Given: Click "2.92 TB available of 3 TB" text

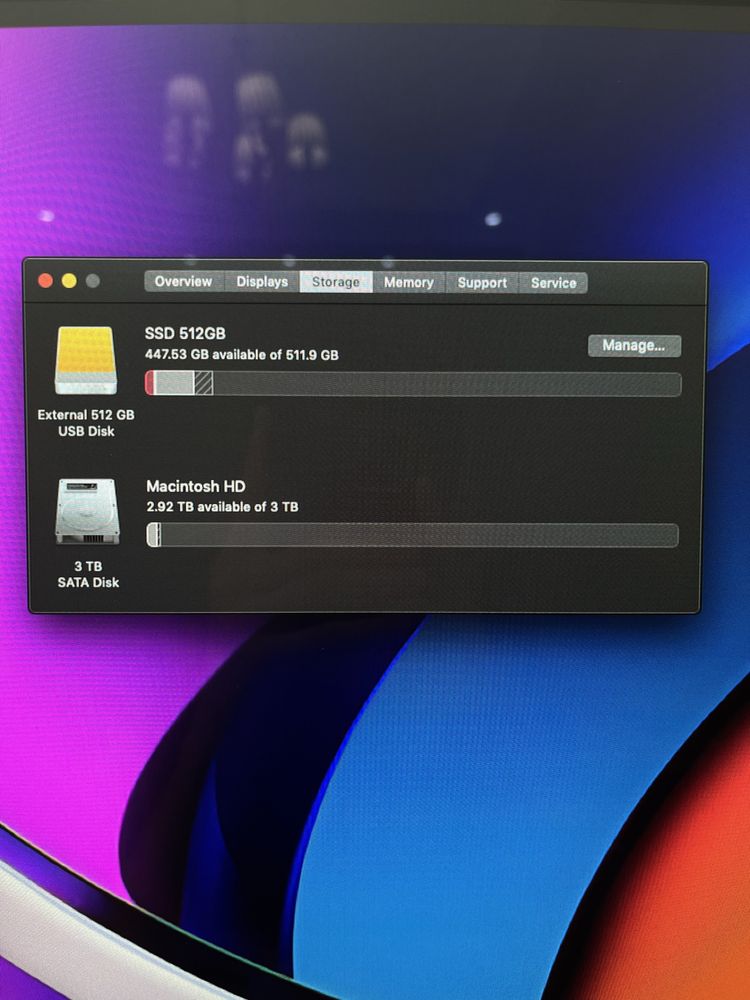Looking at the screenshot, I should [x=222, y=507].
